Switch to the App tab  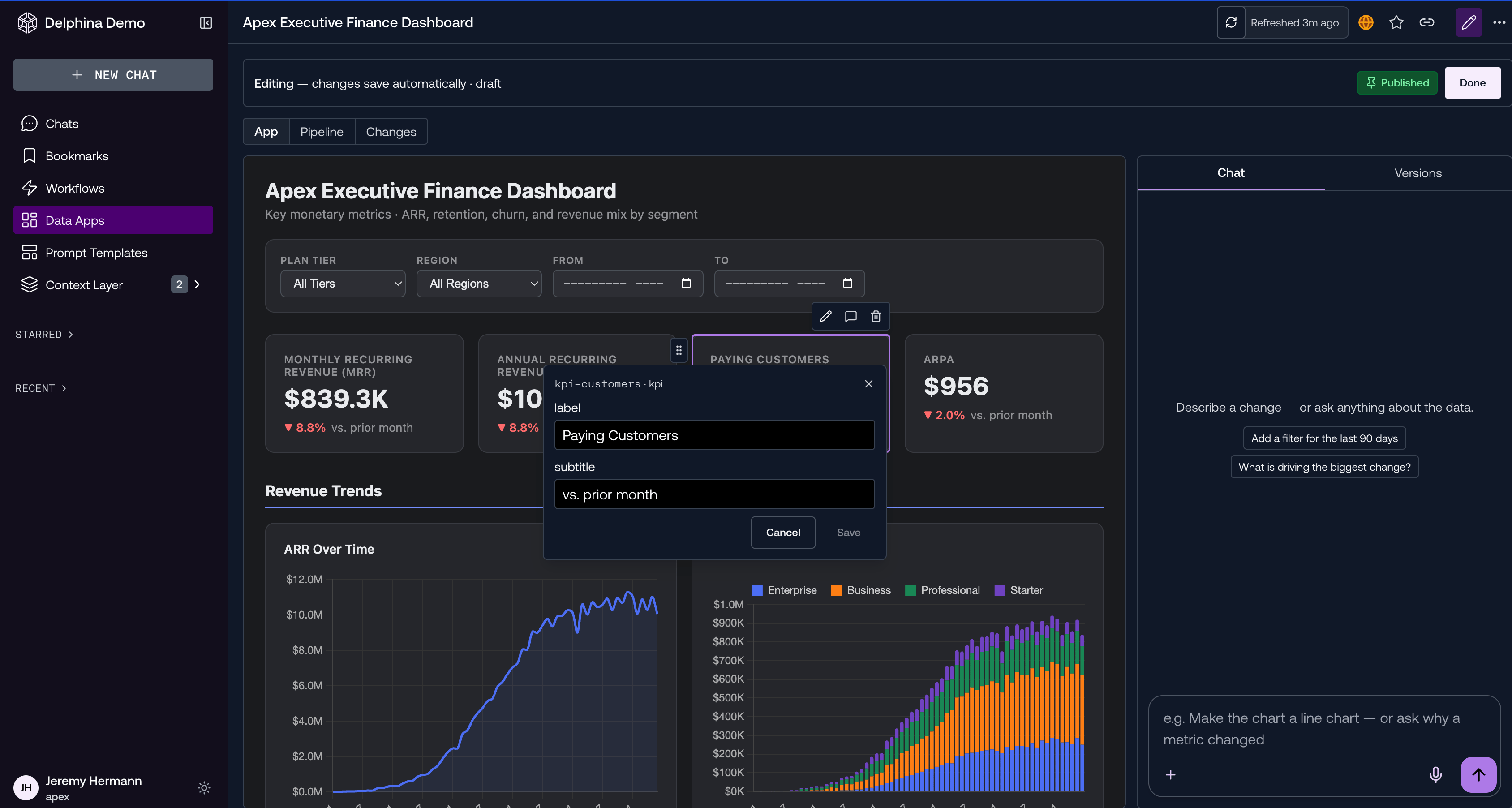tap(266, 131)
